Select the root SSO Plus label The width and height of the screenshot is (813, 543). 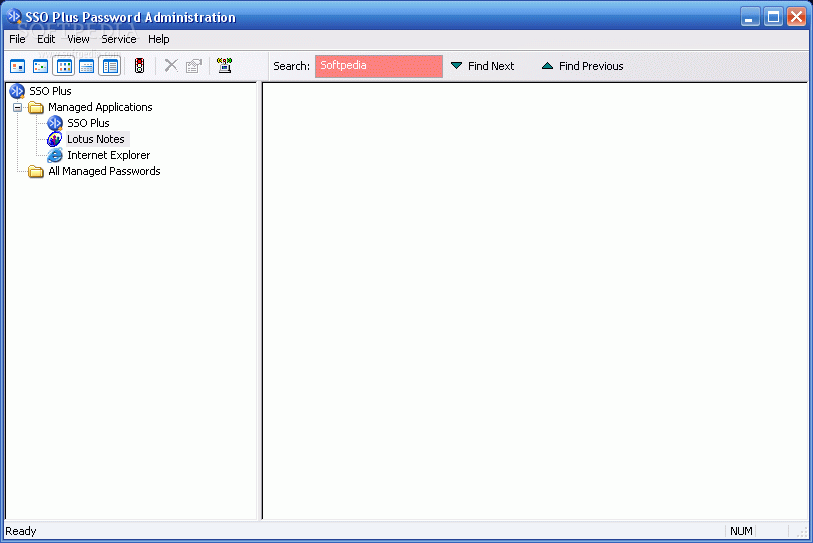coord(50,91)
